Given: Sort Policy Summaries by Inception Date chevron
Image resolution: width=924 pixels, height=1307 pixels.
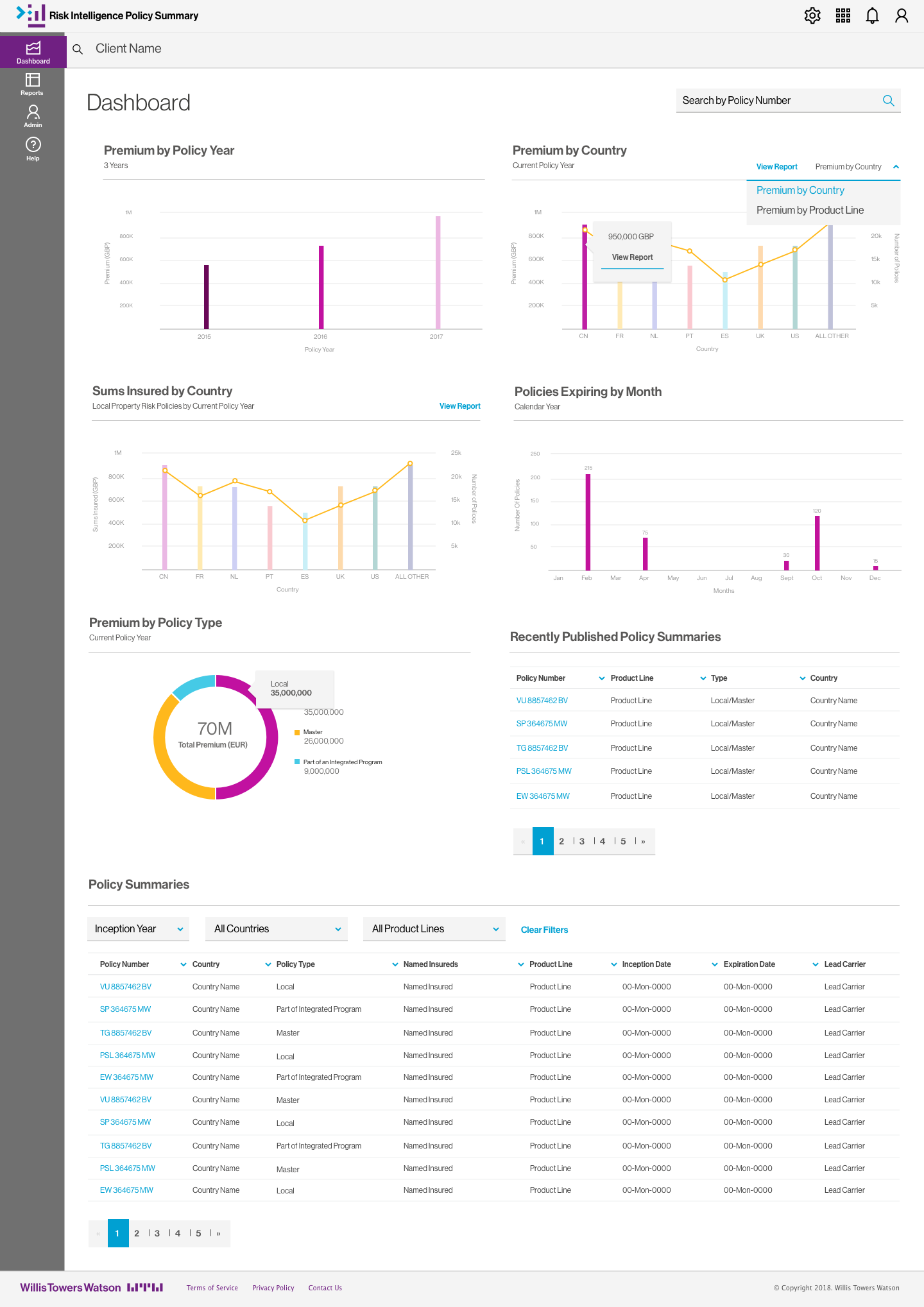Looking at the screenshot, I should point(715,964).
